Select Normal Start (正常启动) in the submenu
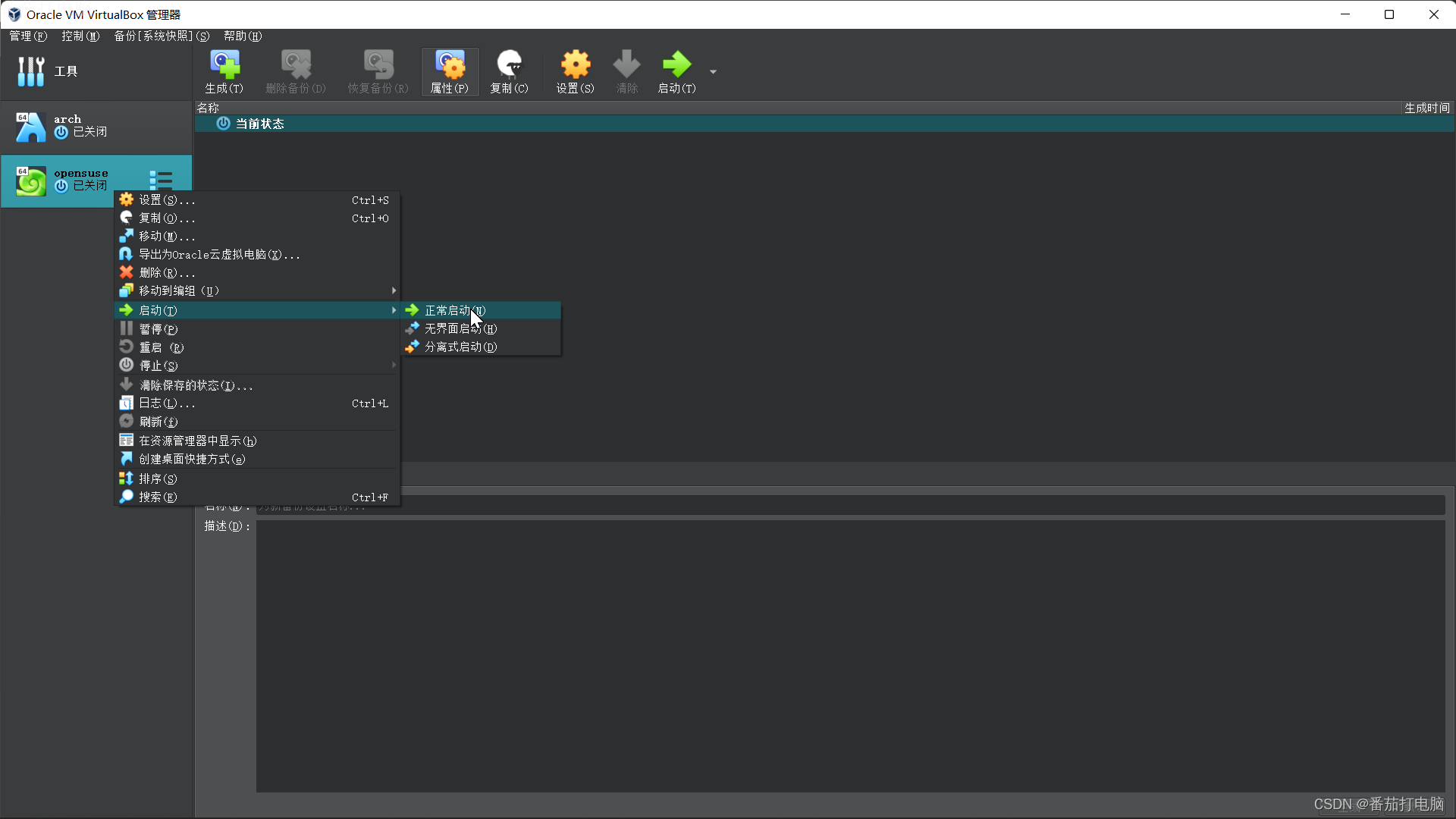Image resolution: width=1456 pixels, height=819 pixels. click(x=482, y=311)
